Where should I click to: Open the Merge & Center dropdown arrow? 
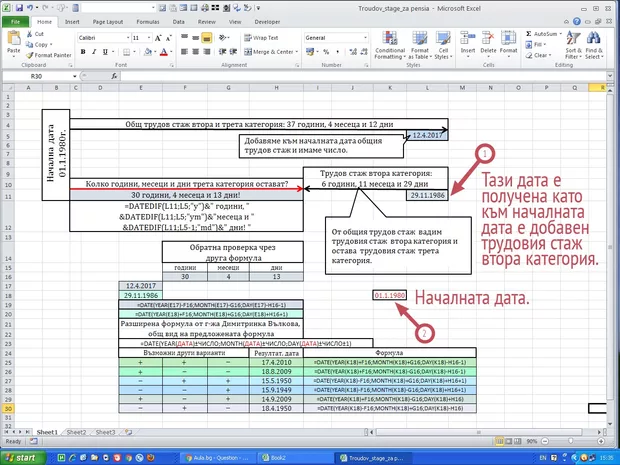pos(297,52)
